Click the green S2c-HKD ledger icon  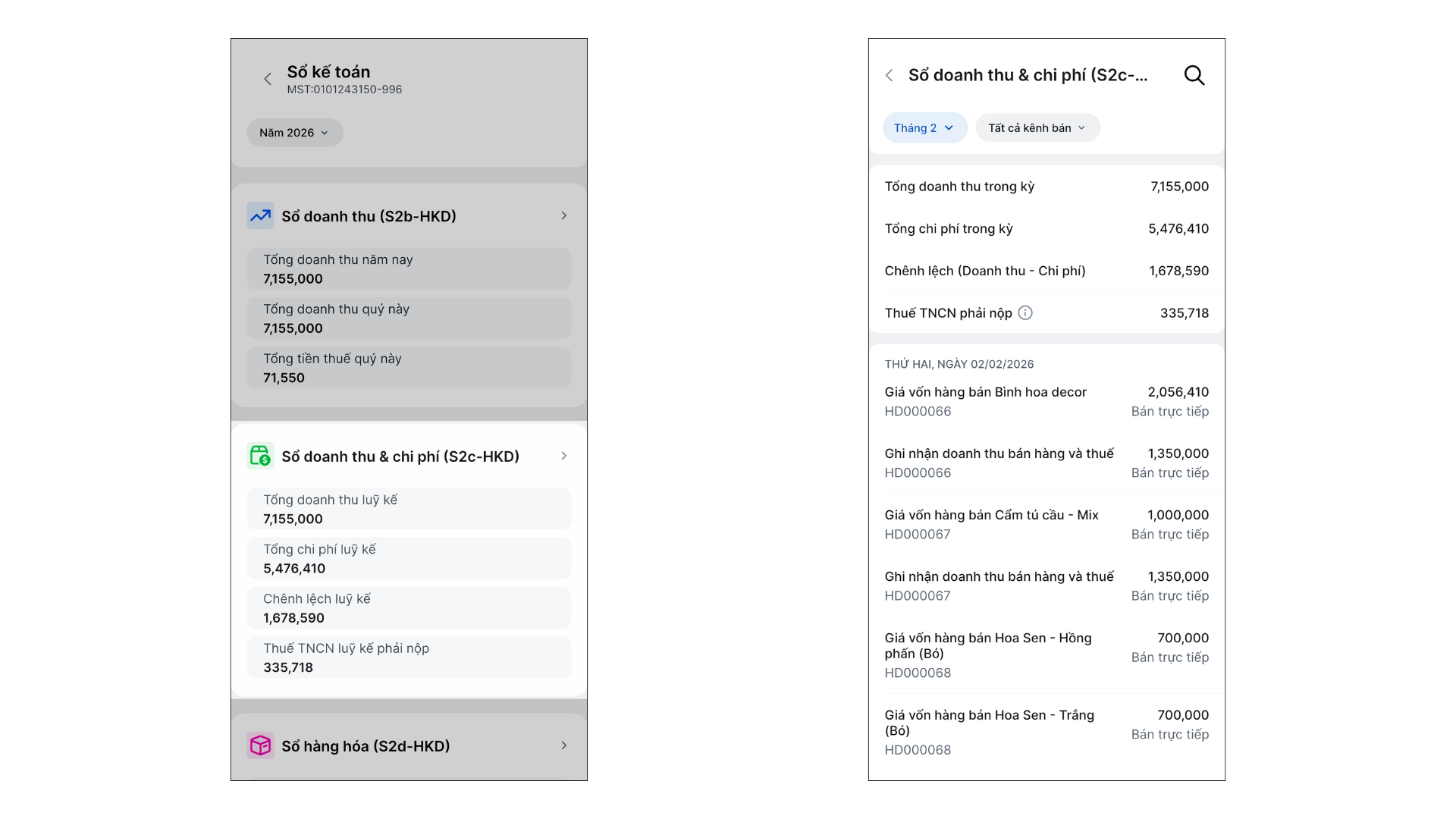click(x=260, y=456)
